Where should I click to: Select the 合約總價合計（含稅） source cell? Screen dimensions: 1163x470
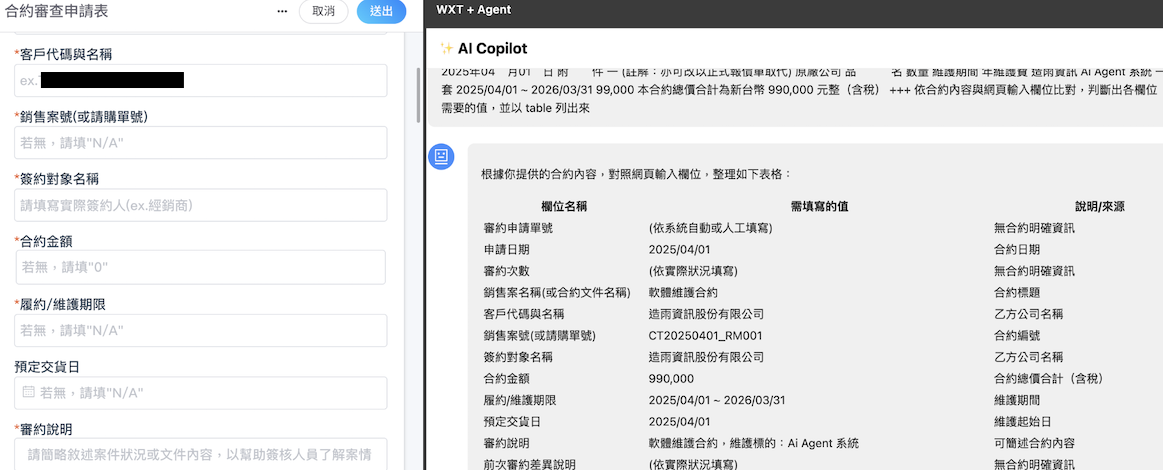1049,379
